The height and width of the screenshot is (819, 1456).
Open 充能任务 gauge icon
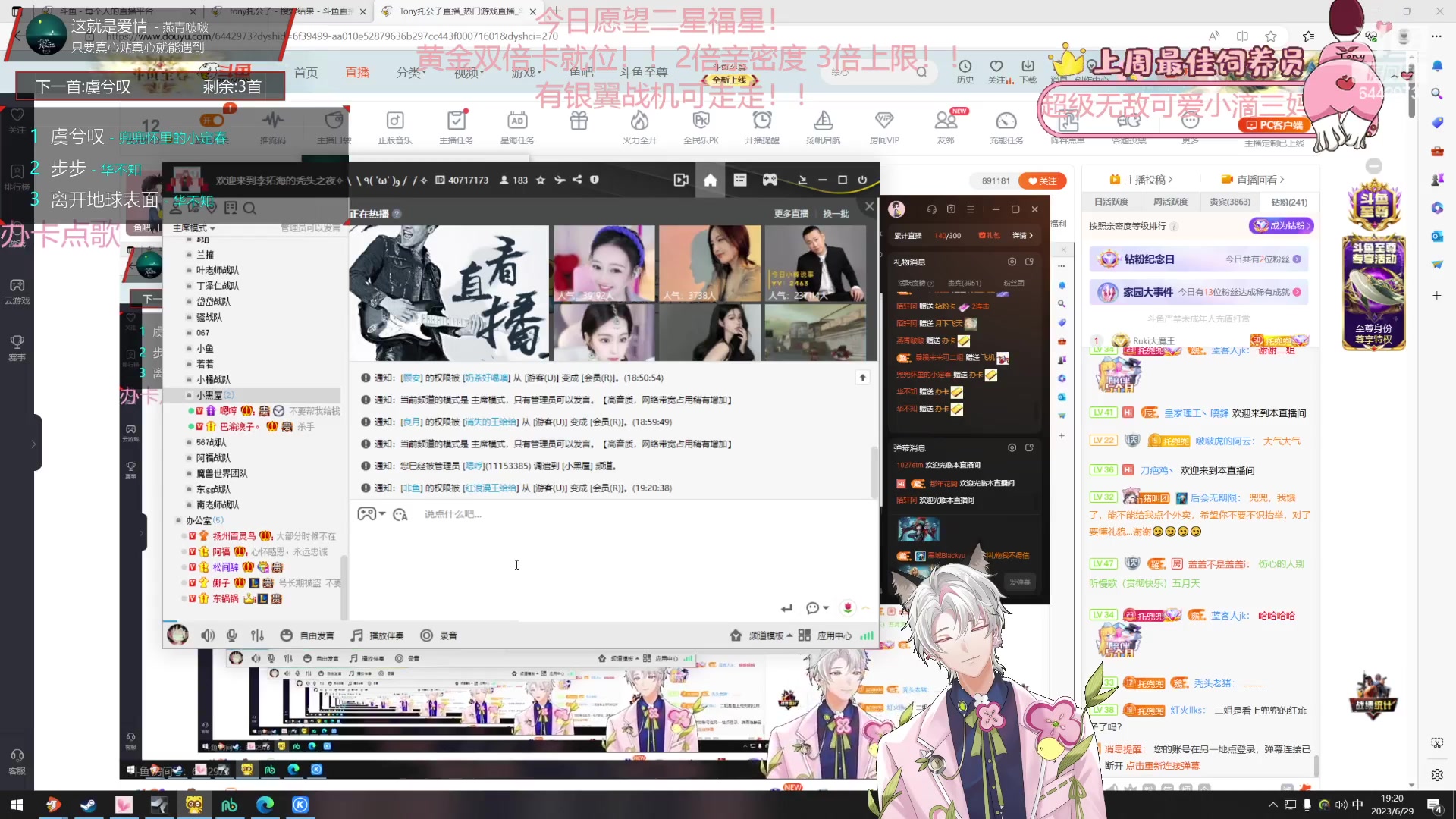(x=1006, y=127)
